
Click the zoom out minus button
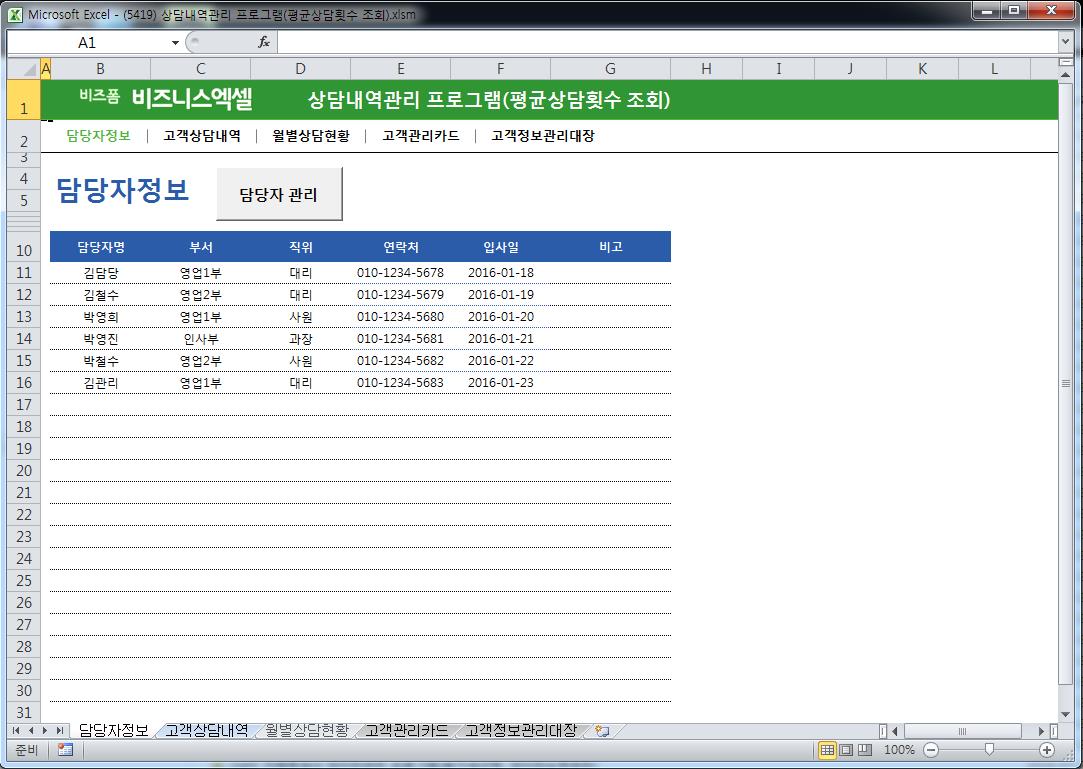coord(931,750)
